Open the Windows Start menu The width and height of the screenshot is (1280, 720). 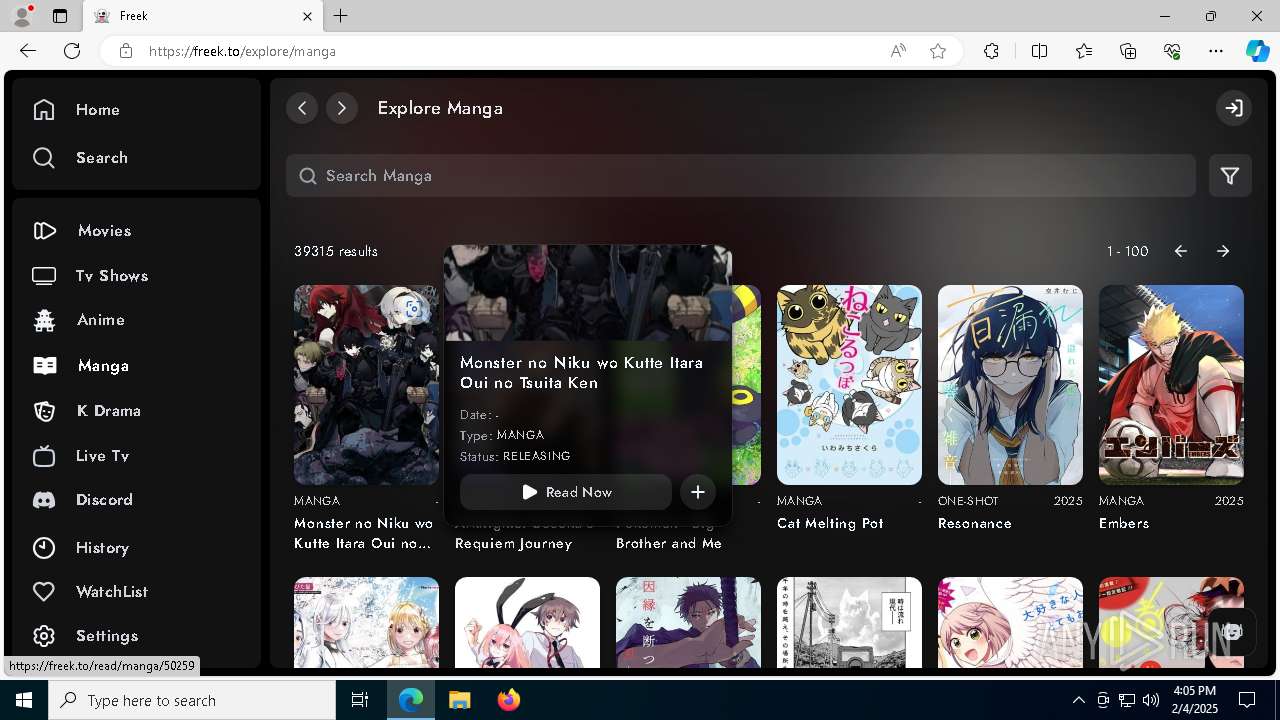click(x=24, y=700)
